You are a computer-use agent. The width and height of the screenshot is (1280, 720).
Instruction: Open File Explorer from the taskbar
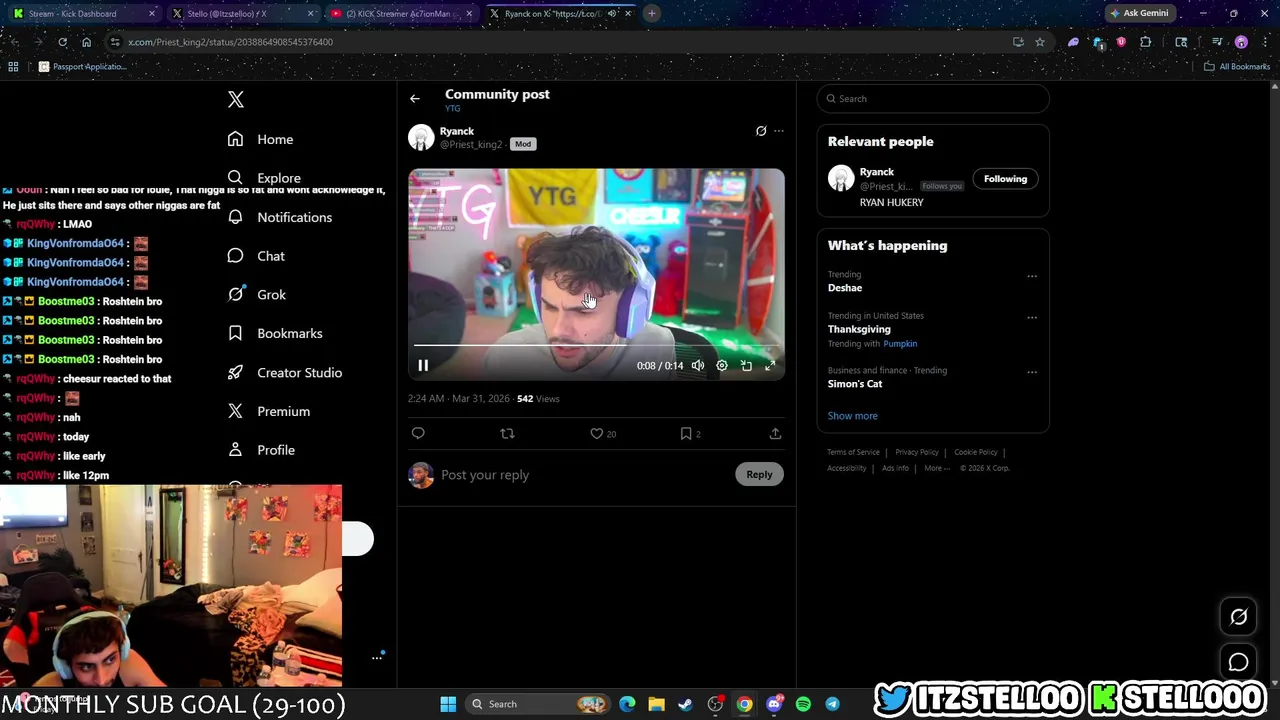(656, 704)
